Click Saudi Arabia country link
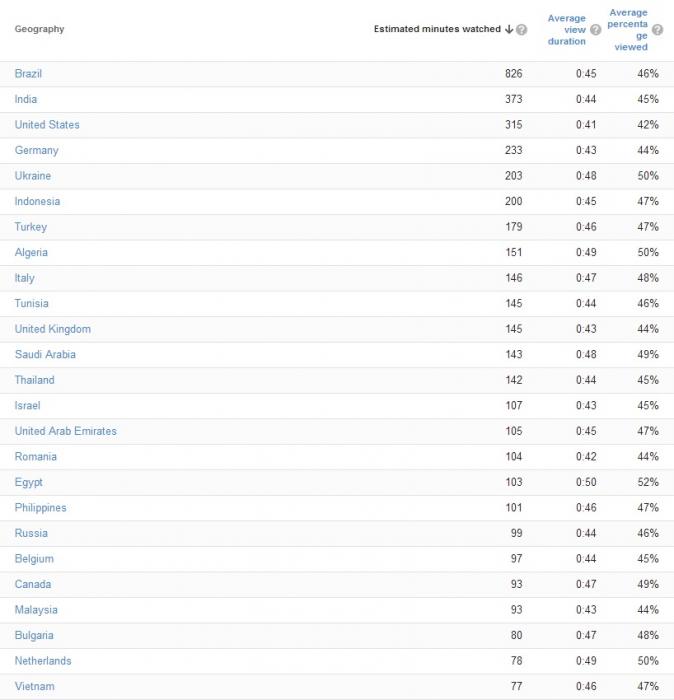Image resolution: width=674 pixels, height=700 pixels. 45,354
